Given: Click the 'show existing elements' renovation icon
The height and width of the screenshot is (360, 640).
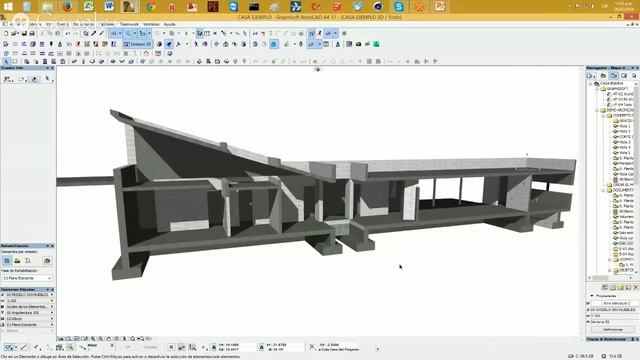Looking at the screenshot, I should click(x=7, y=260).
